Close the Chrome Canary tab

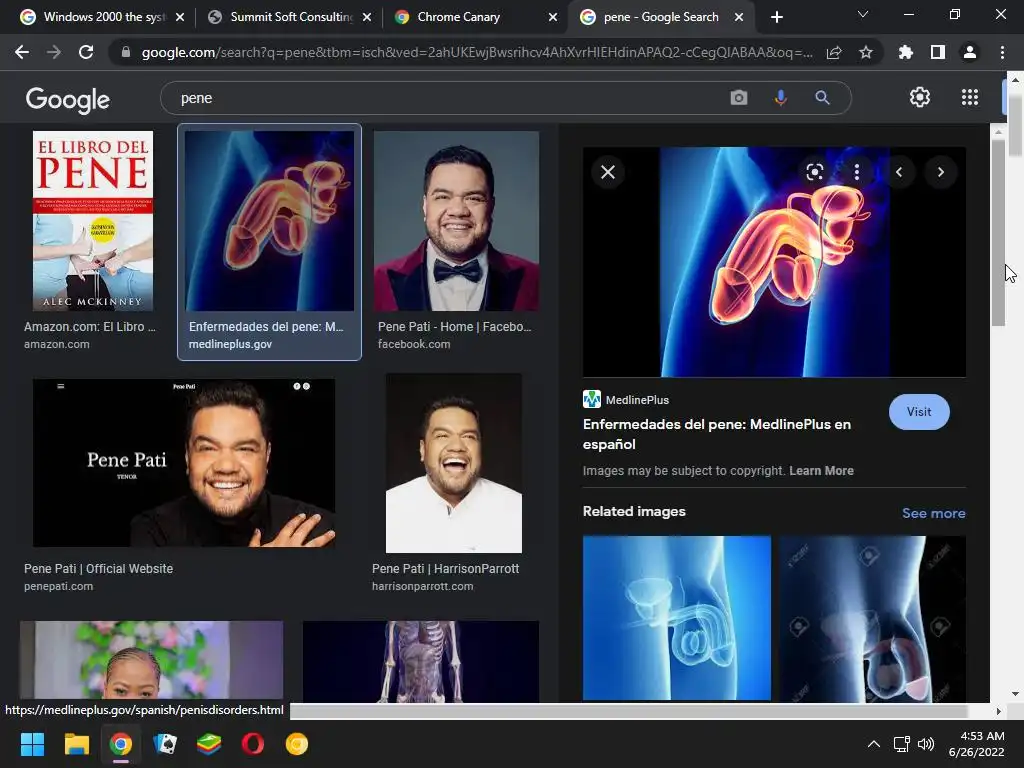point(553,17)
